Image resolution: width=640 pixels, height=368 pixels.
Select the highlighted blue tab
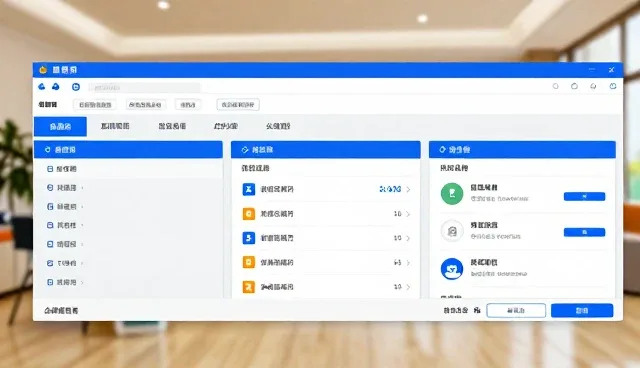click(x=60, y=126)
